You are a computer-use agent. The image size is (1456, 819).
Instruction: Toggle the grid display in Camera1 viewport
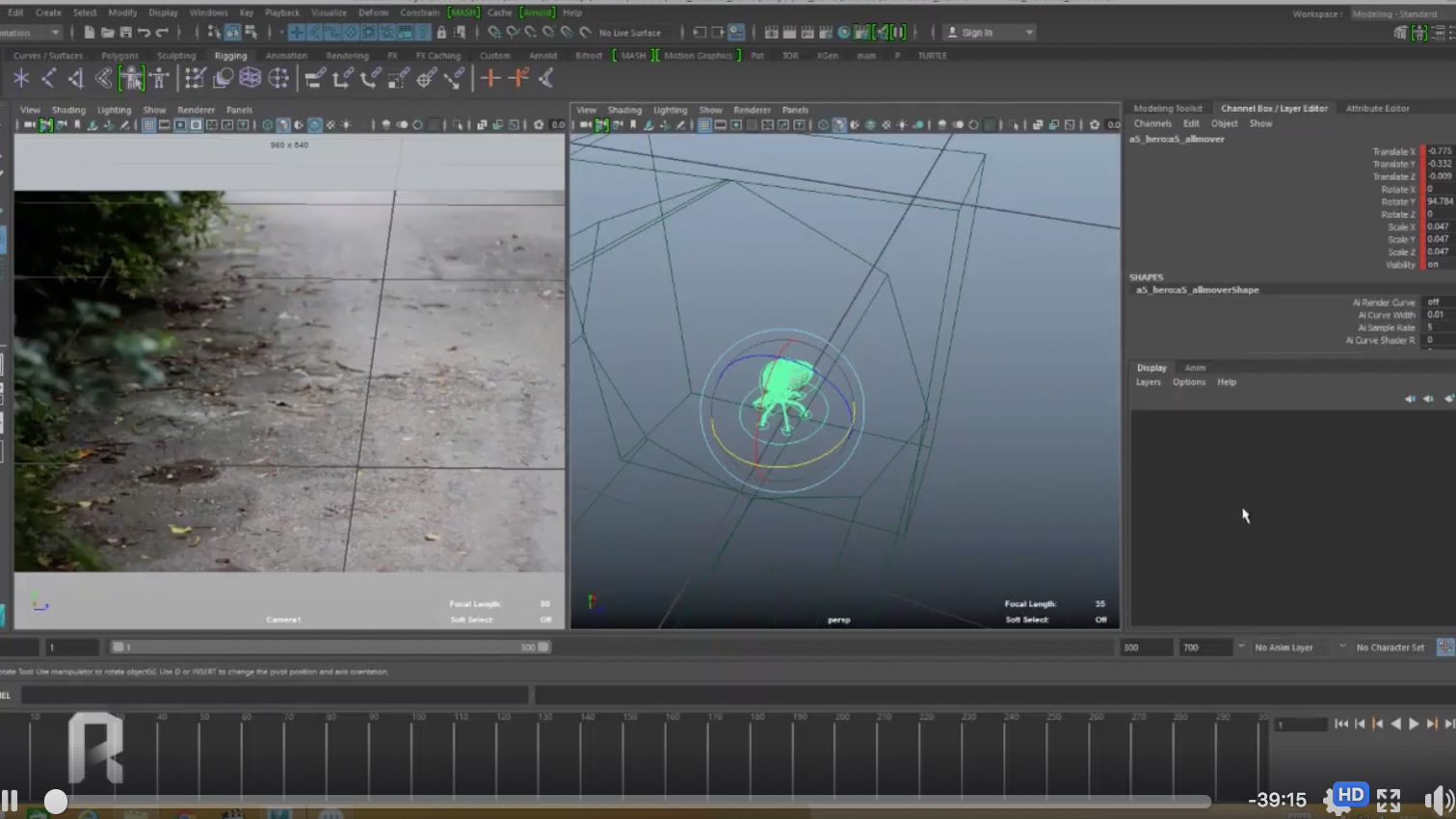(148, 125)
